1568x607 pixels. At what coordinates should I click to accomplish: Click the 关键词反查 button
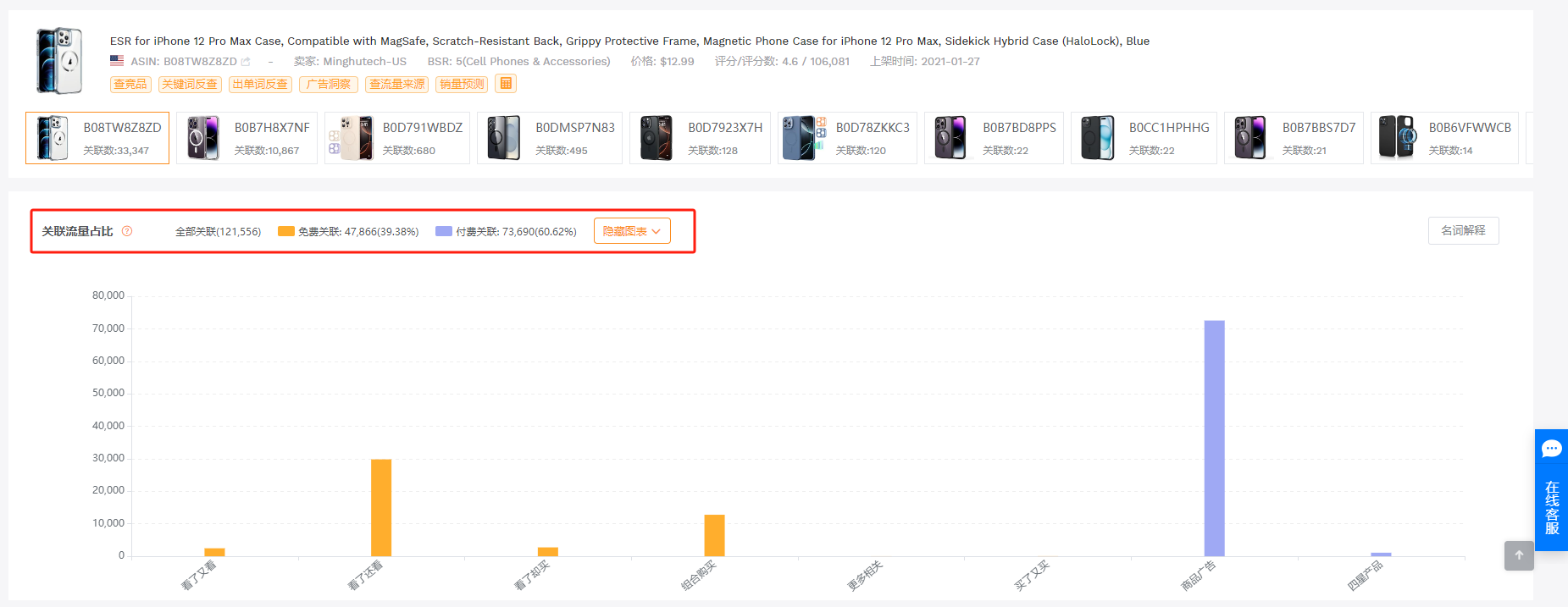(x=190, y=84)
